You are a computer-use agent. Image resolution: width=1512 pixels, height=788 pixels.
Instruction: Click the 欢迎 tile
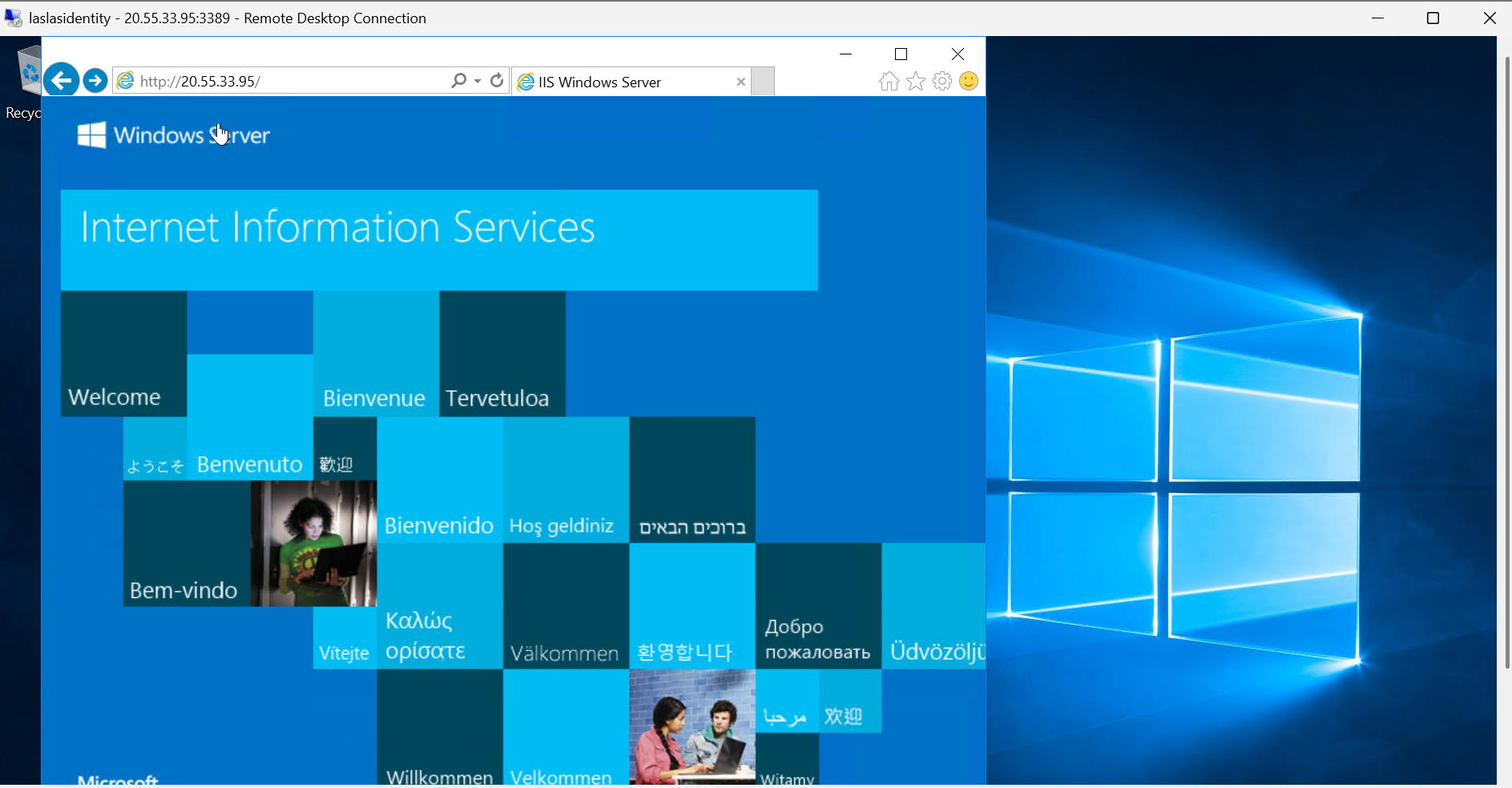click(850, 701)
